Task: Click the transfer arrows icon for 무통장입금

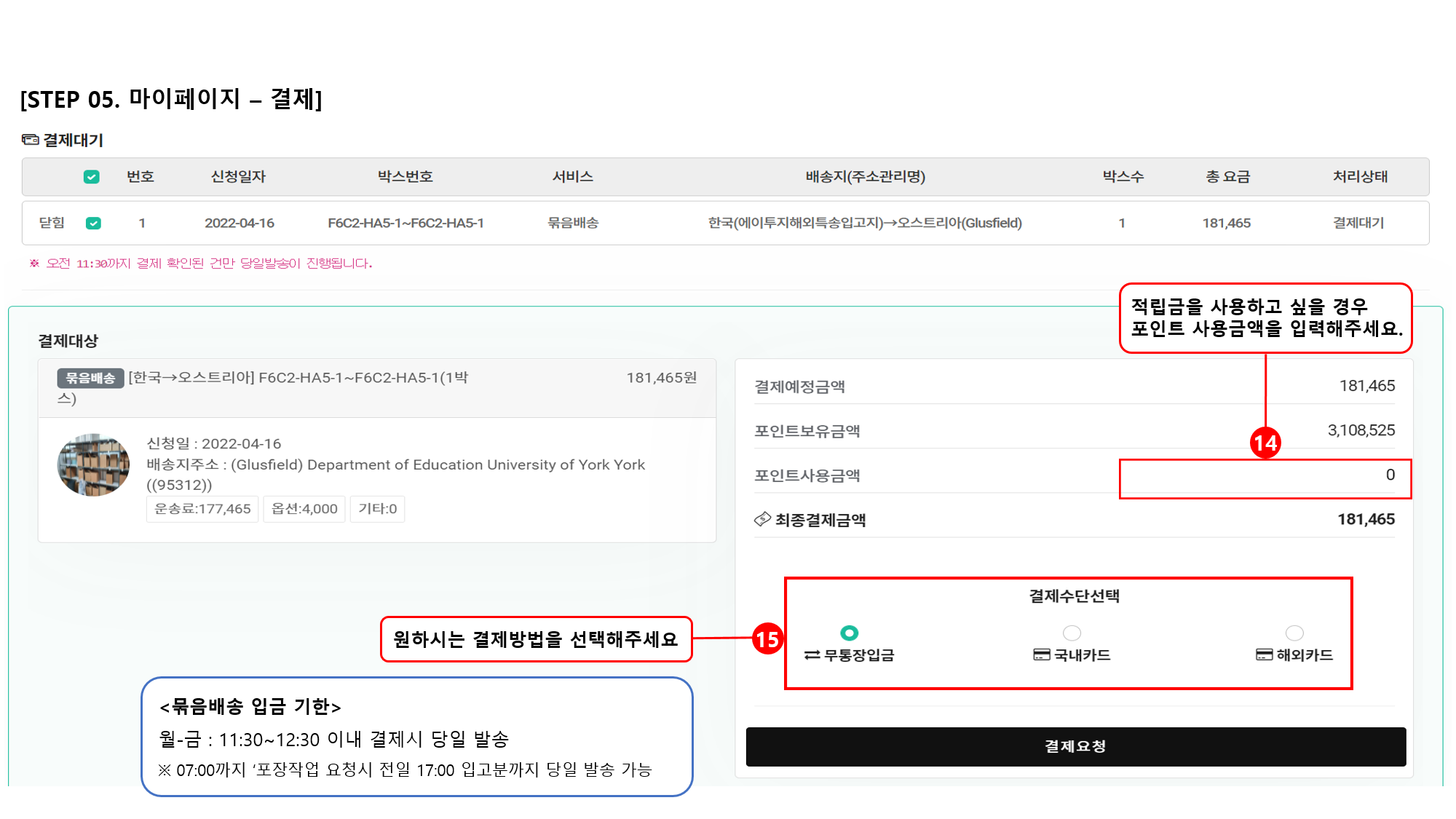Action: (812, 655)
